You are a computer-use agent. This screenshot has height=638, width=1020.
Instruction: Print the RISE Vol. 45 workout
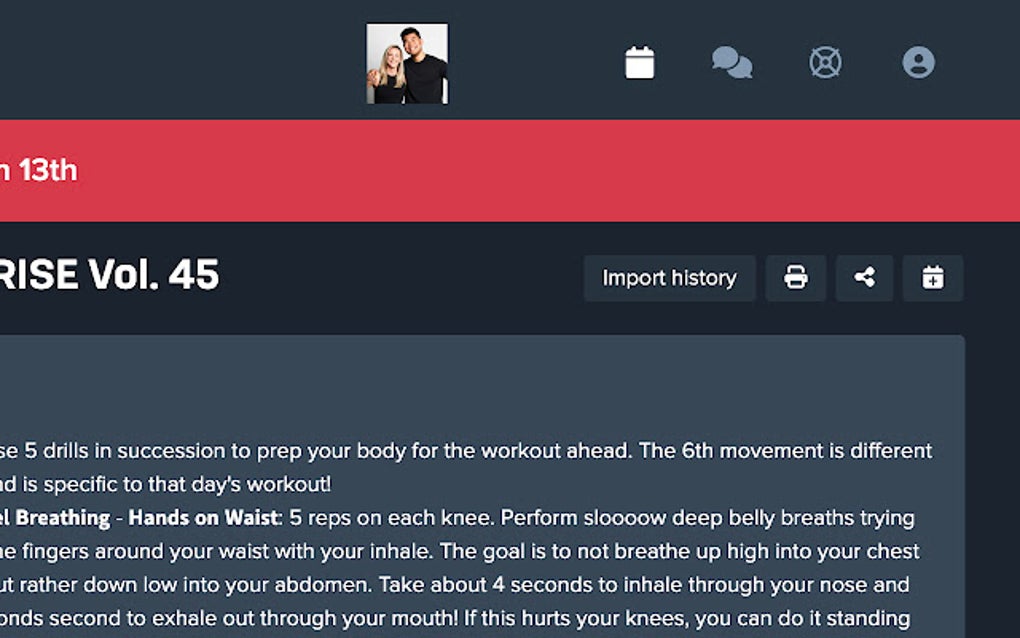click(796, 278)
